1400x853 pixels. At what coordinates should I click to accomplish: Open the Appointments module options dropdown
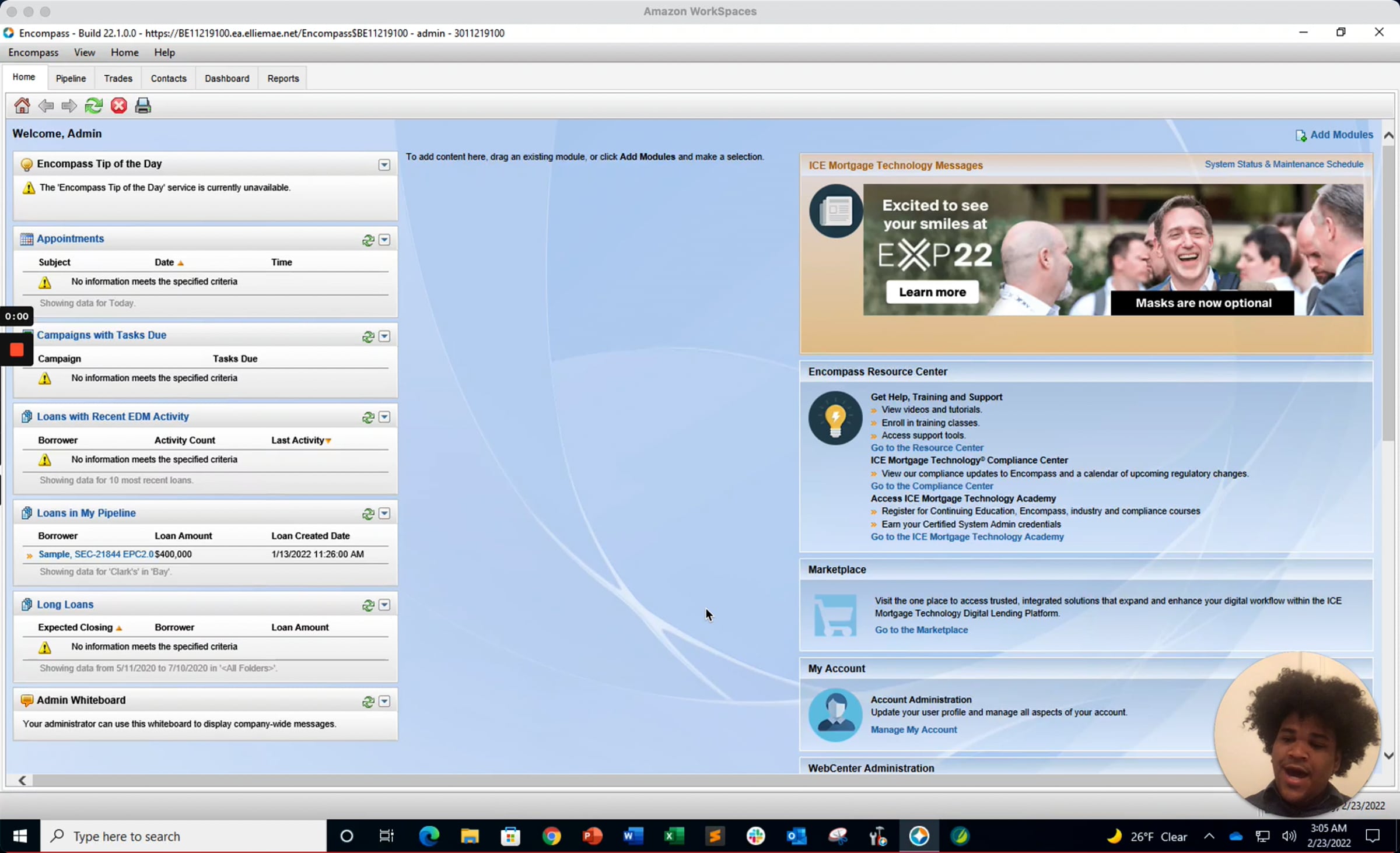[x=384, y=240]
